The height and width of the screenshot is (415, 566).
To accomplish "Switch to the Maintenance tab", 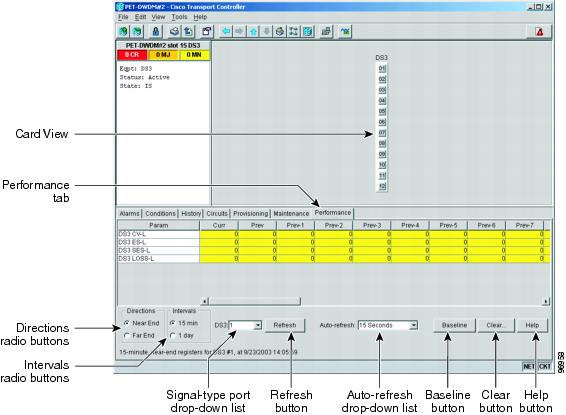I will click(291, 214).
